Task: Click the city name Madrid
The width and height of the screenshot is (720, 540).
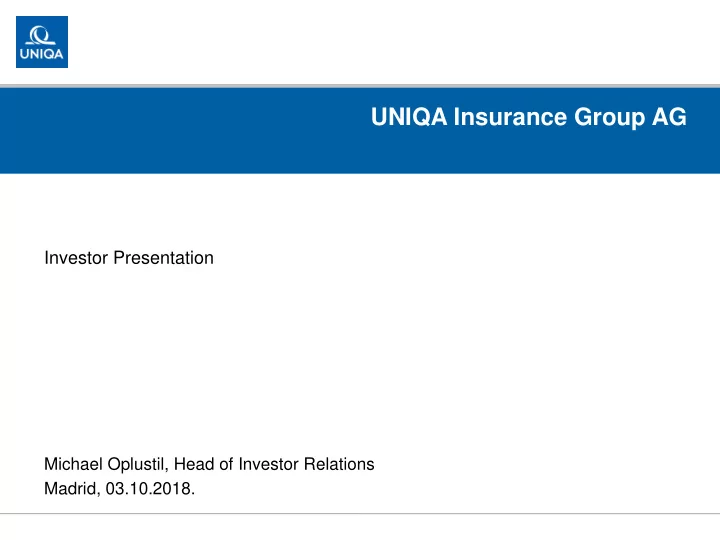Action: 70,488
